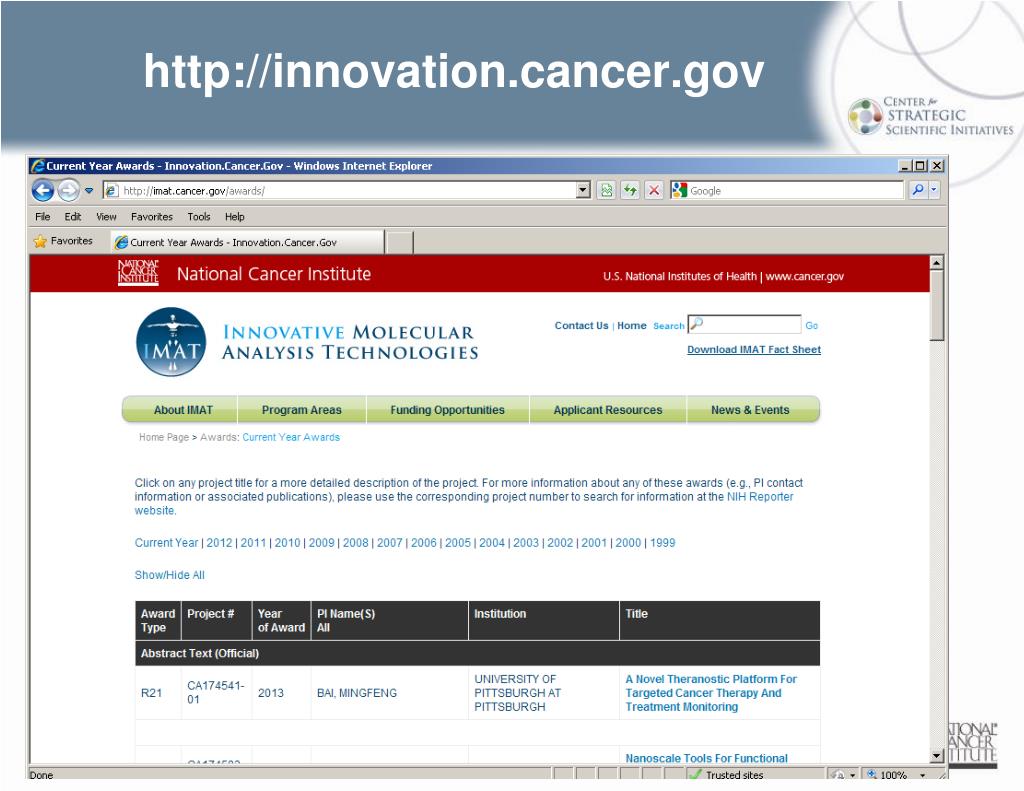Open Download IMAT Fact Sheet link

pyautogui.click(x=754, y=349)
